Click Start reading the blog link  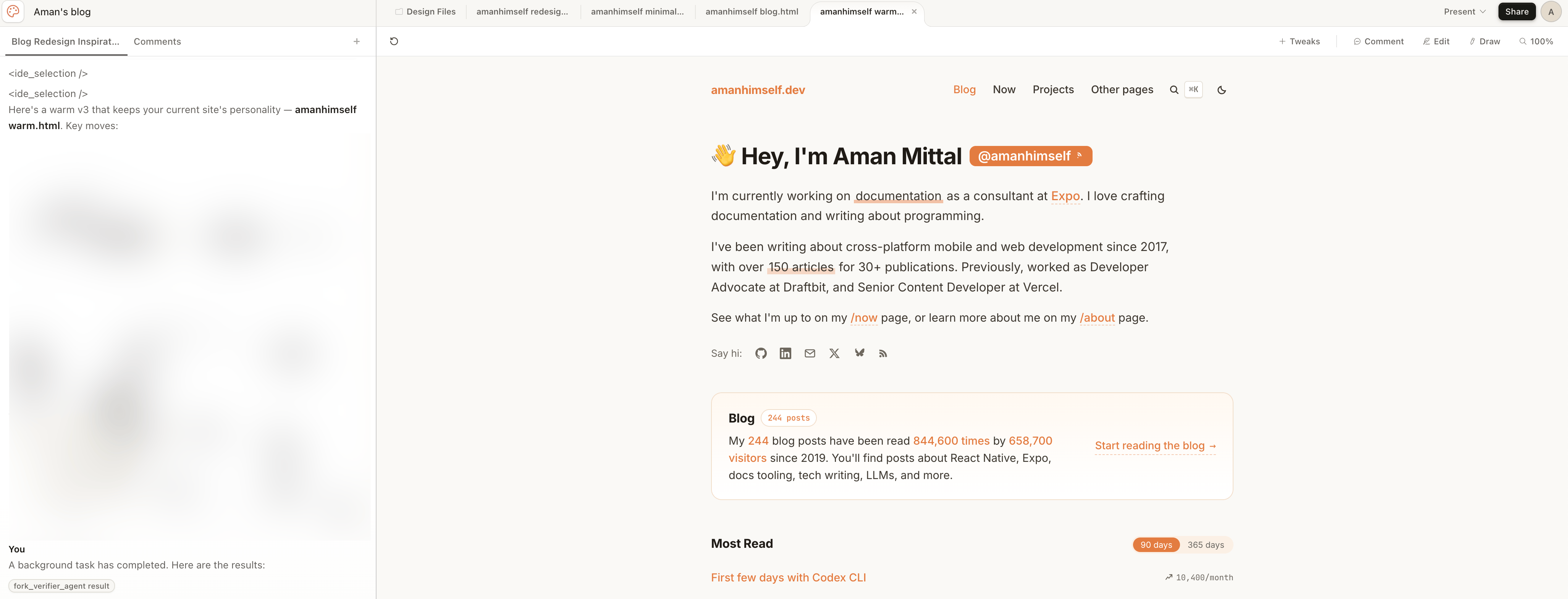click(x=1155, y=445)
